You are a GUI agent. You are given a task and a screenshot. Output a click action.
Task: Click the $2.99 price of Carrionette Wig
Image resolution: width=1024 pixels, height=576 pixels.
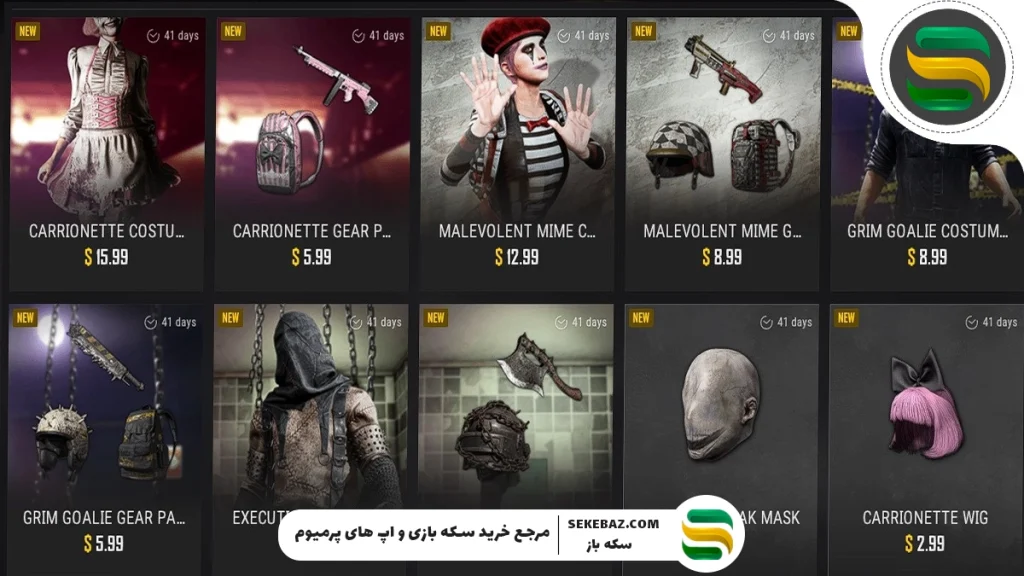point(925,543)
